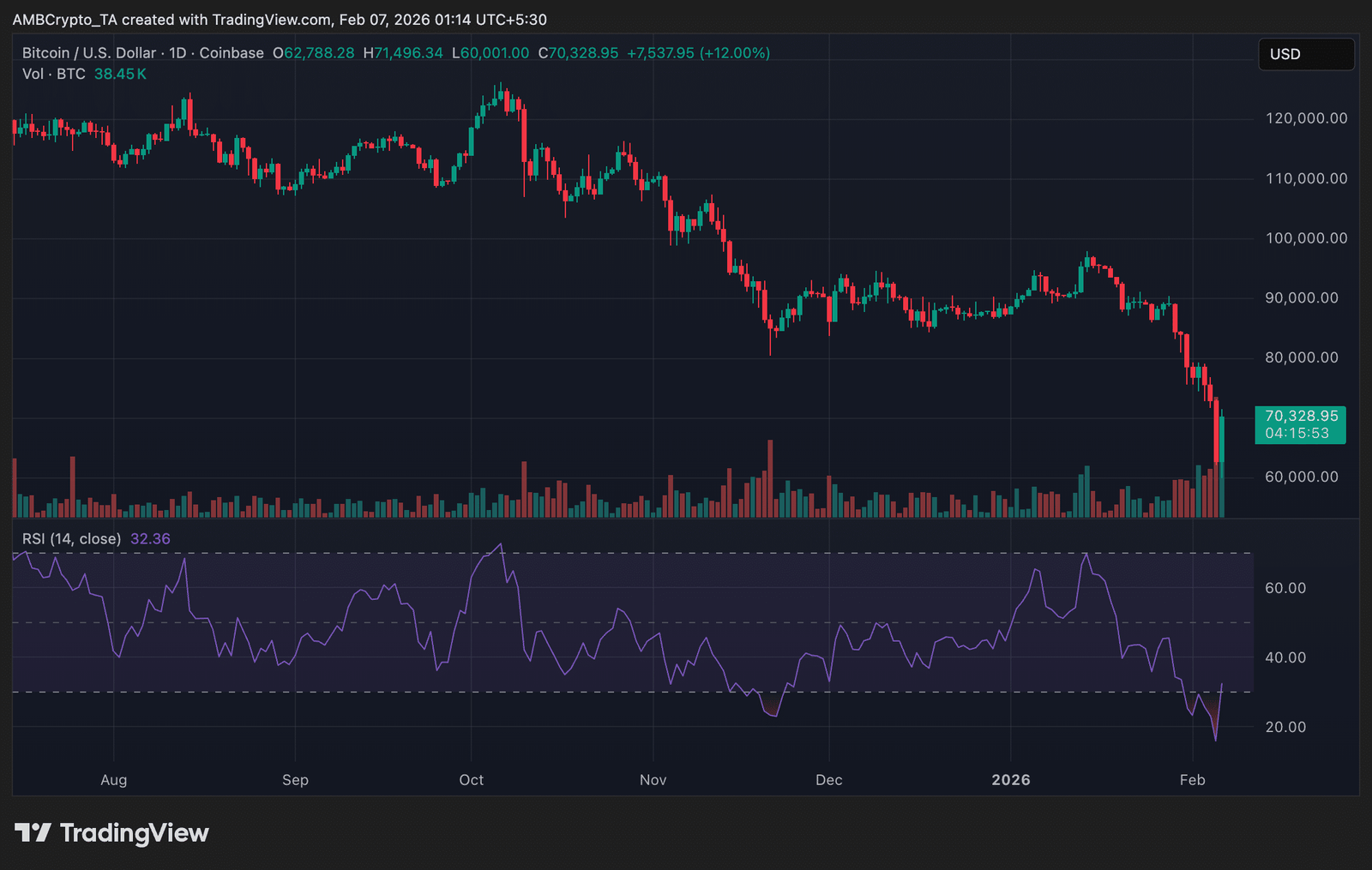1372x870 pixels.
Task: Click the high price H71,496.34 readout
Action: [403, 53]
